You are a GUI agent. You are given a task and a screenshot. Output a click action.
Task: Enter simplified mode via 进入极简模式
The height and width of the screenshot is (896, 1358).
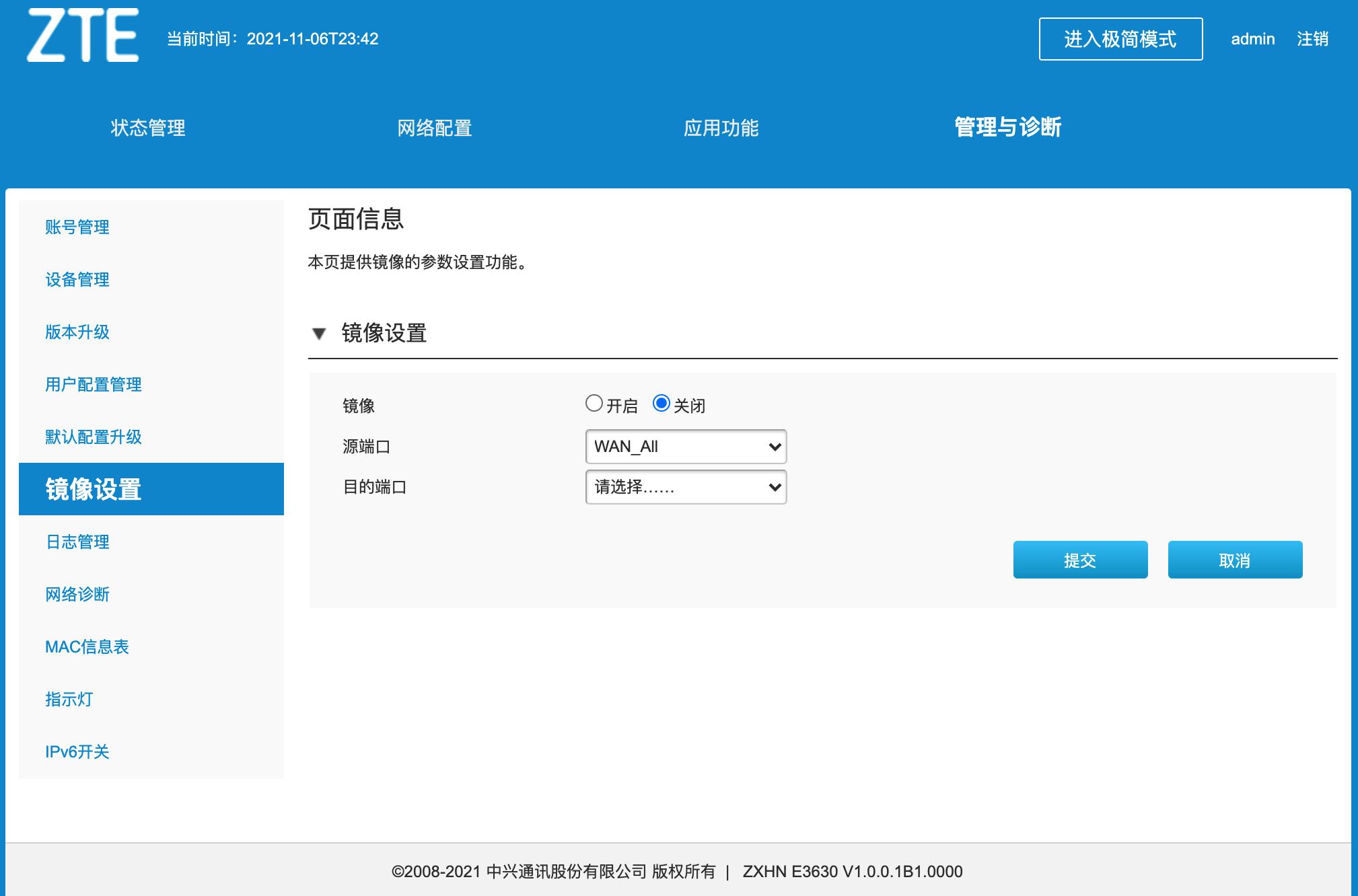[1120, 39]
